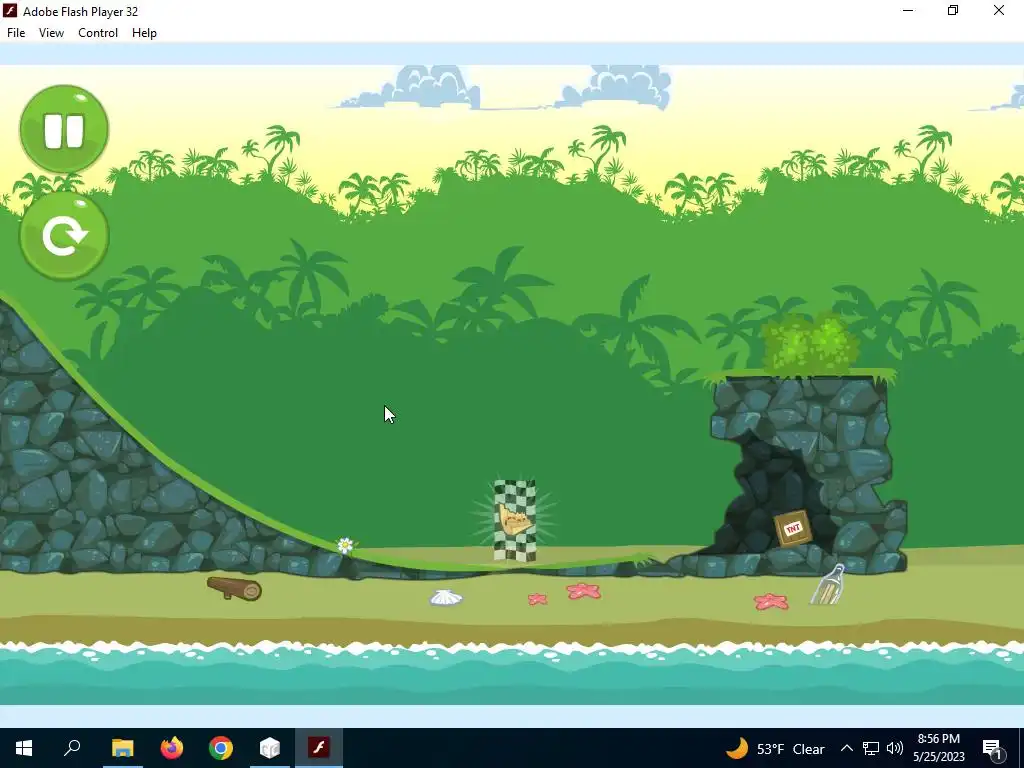This screenshot has width=1024, height=768.
Task: Open the clock showing 8:56 PM
Action: 938,748
